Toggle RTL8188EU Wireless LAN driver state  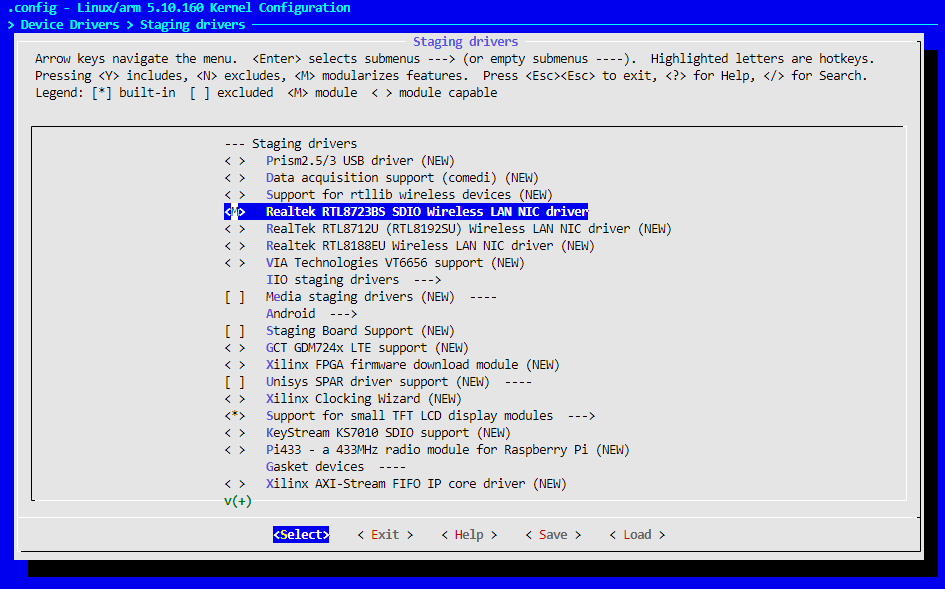[235, 246]
